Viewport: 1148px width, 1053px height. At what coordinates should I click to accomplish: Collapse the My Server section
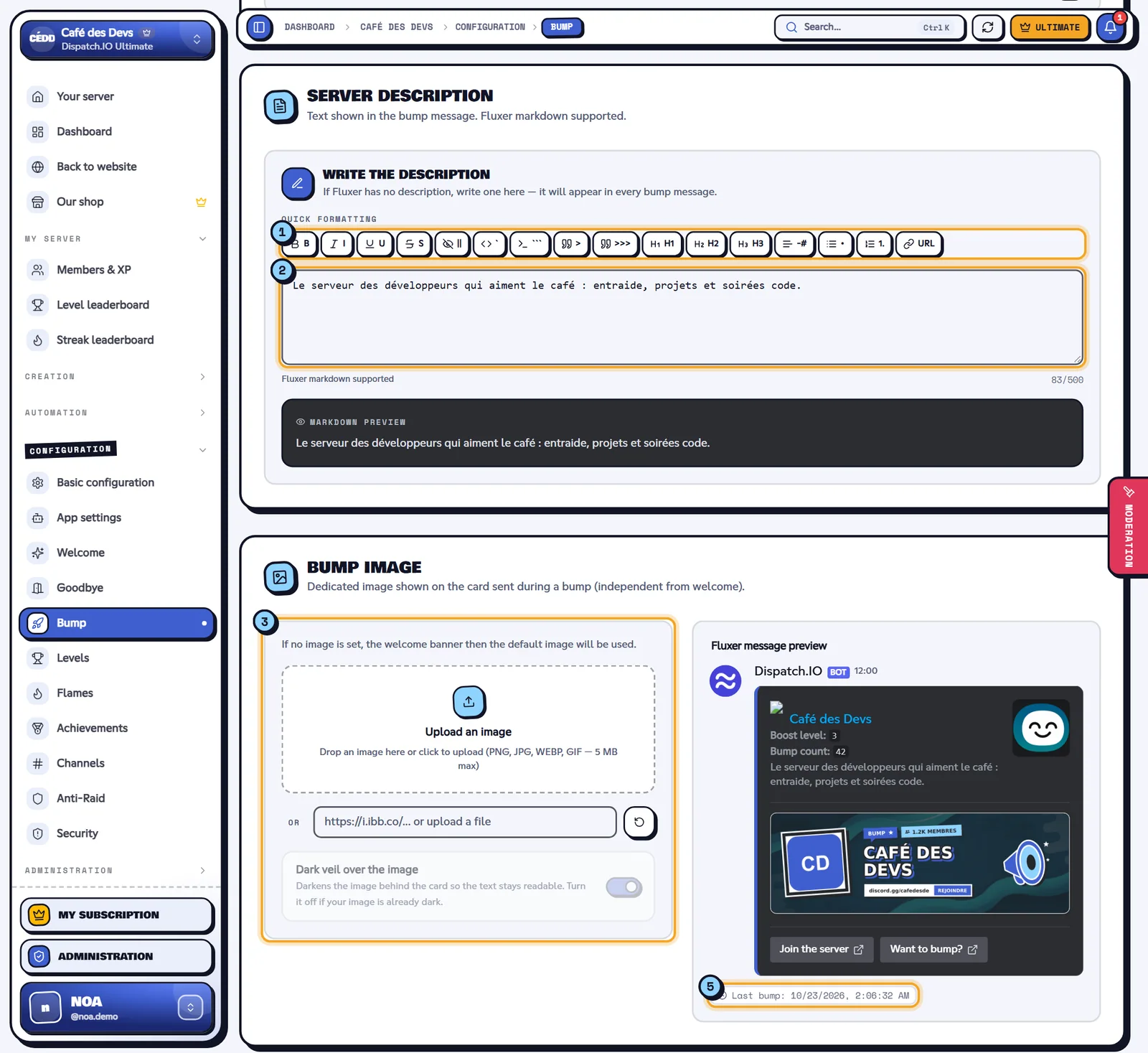point(202,239)
